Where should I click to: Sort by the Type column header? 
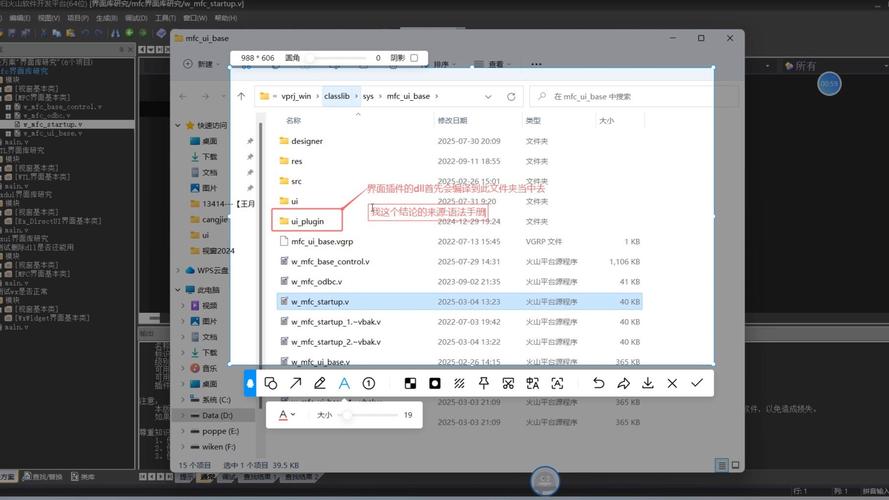533,121
